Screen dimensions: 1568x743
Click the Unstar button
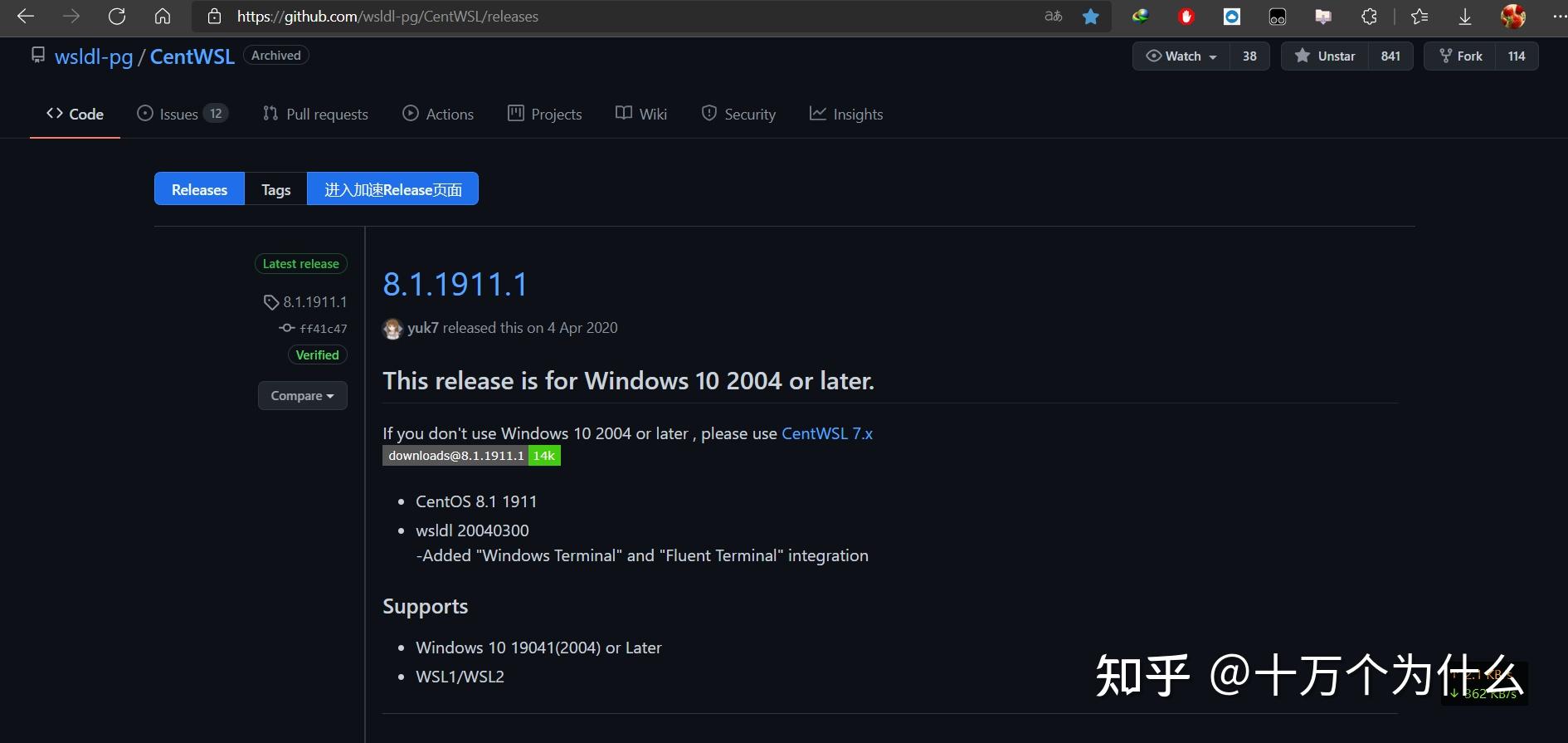pos(1325,56)
